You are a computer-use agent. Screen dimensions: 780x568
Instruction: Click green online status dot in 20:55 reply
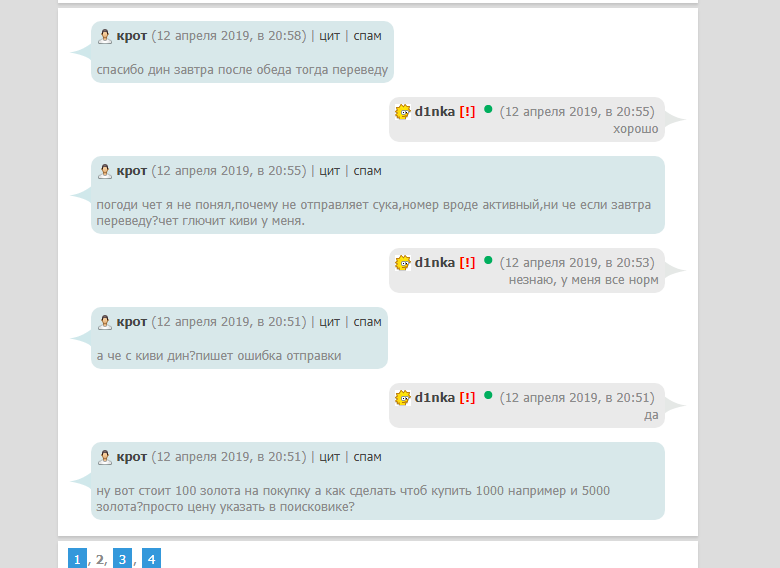coord(488,109)
